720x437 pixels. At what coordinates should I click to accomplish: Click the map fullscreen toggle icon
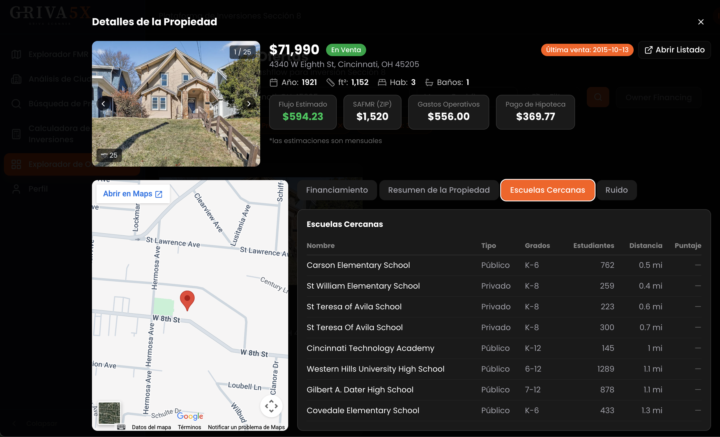pyautogui.click(x=271, y=406)
